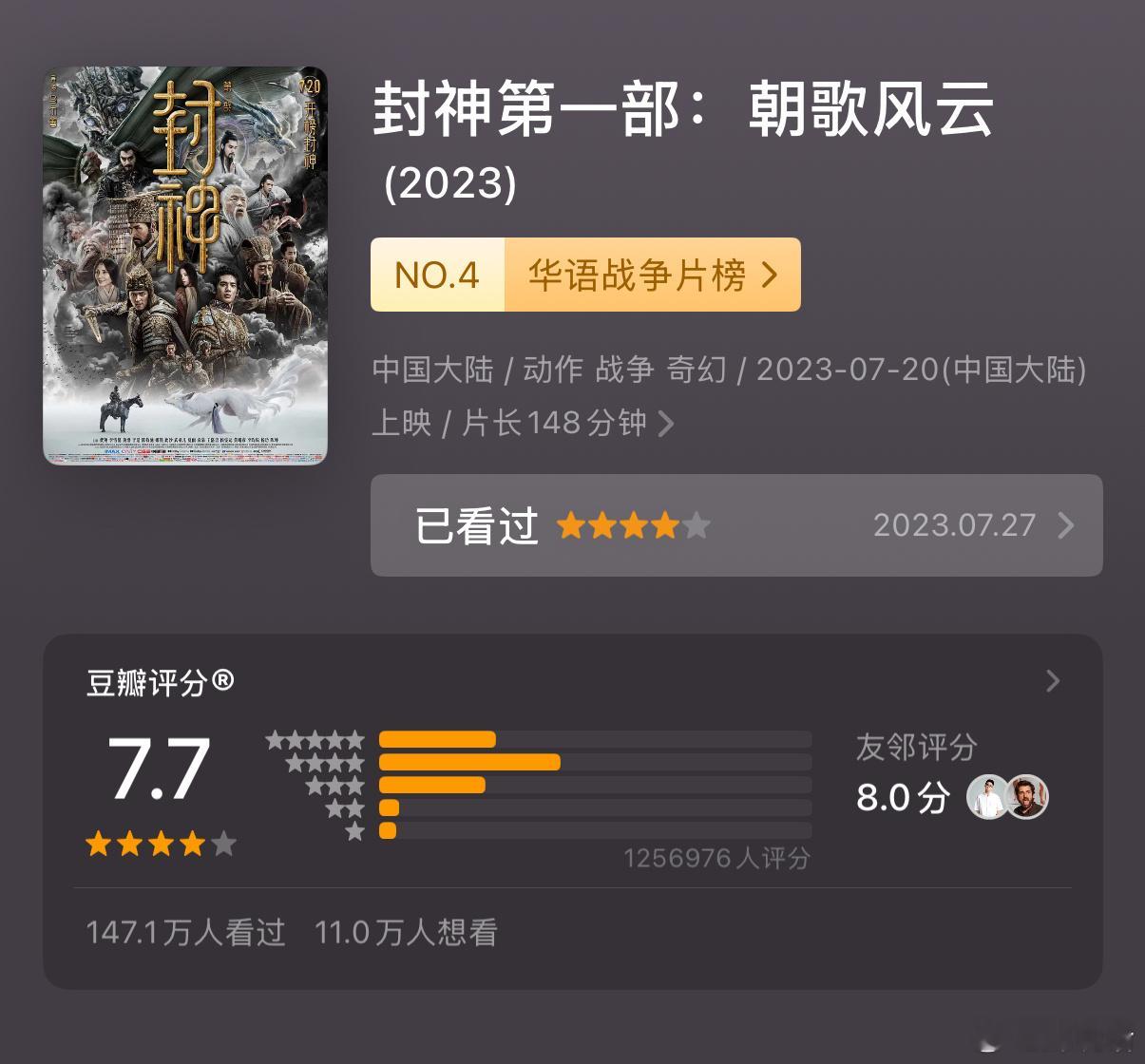Image resolution: width=1145 pixels, height=1064 pixels.
Task: Open the 已看过 watched status row
Action: tap(736, 525)
